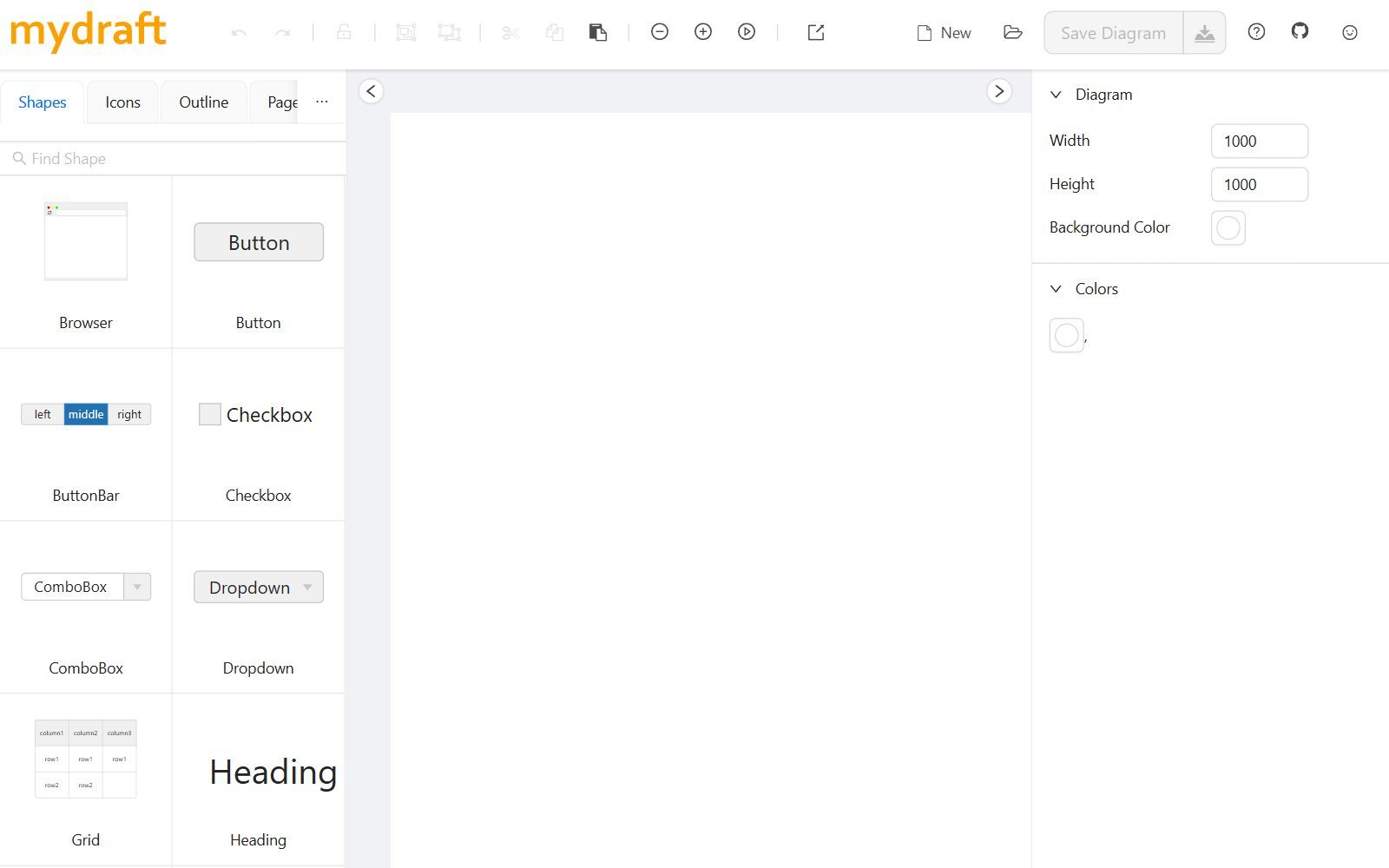The image size is (1389, 868).
Task: Click the undo arrow icon
Action: click(239, 33)
